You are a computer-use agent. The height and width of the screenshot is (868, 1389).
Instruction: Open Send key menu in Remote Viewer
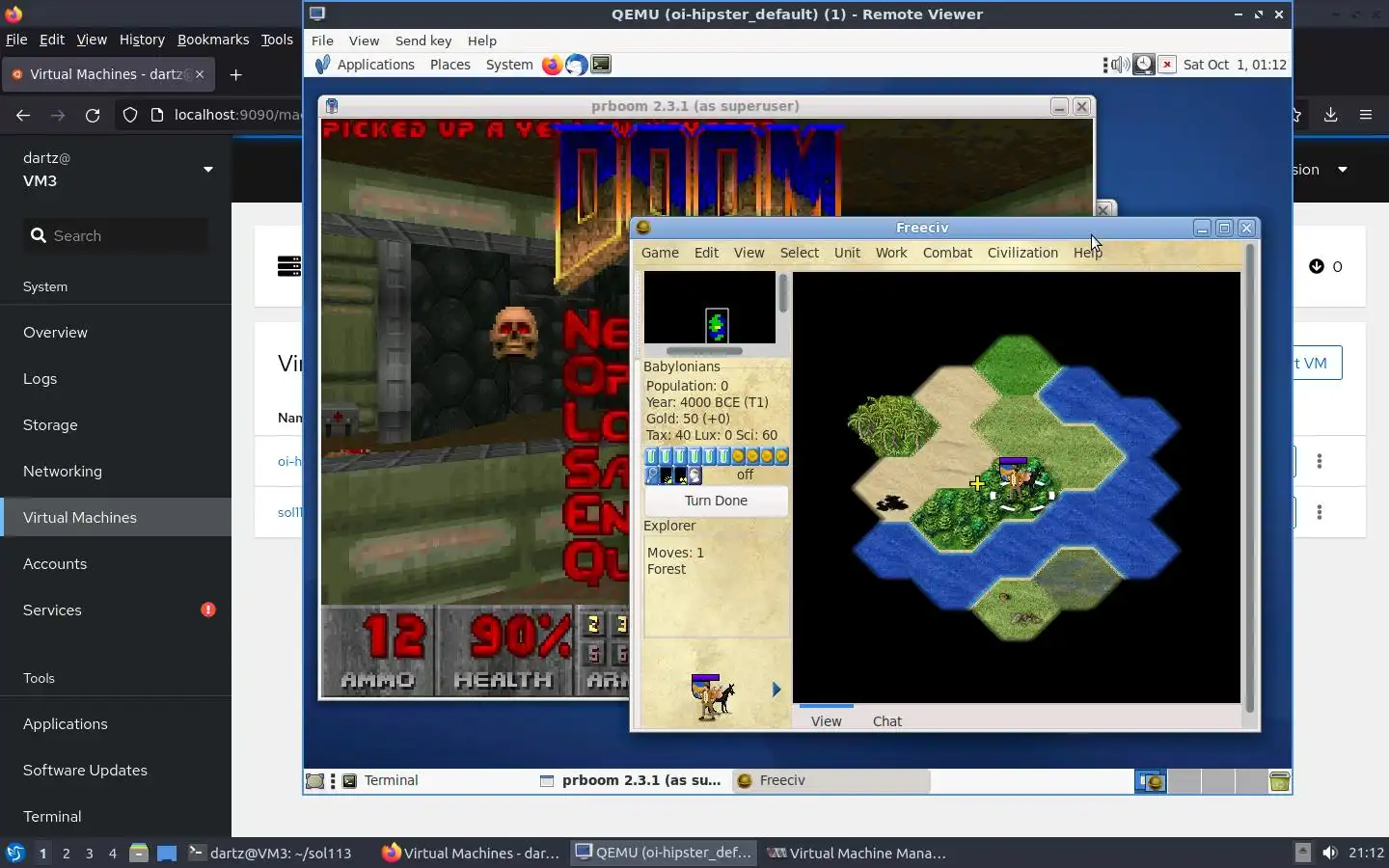pos(423,41)
